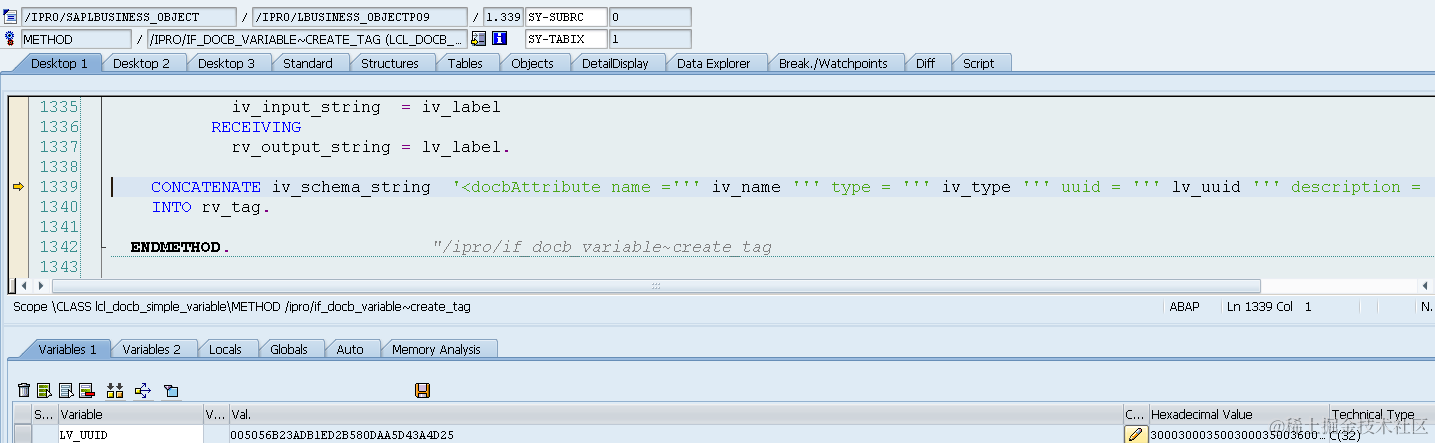Open the Tables tab
Image resolution: width=1435 pixels, height=443 pixels.
465,63
